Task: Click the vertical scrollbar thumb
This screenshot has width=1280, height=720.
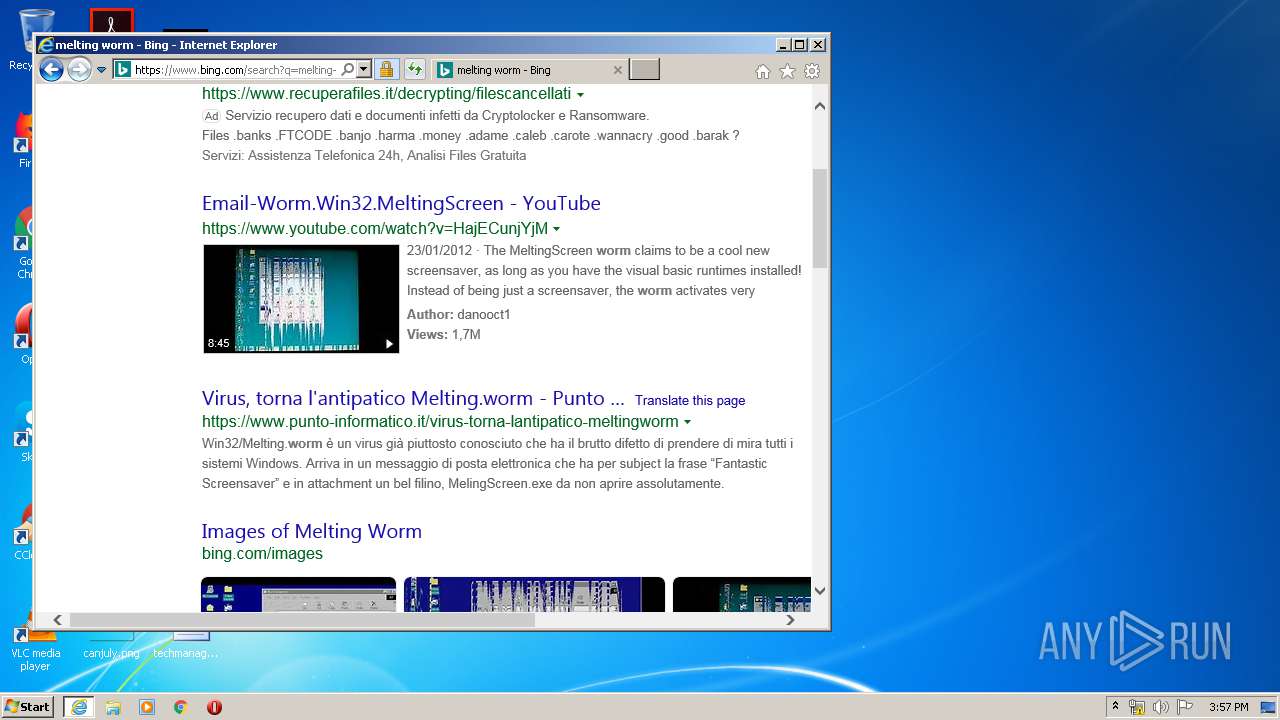Action: pyautogui.click(x=820, y=218)
